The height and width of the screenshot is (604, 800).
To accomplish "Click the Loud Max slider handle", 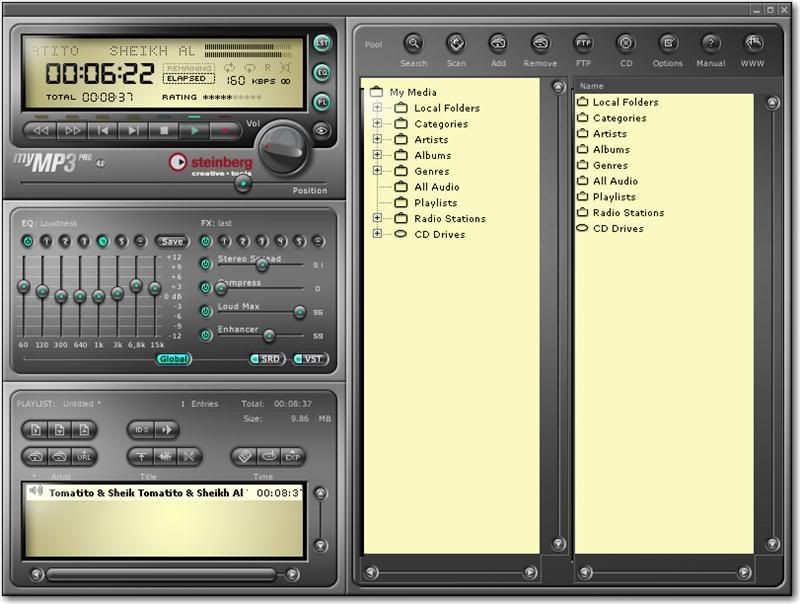I will tap(299, 312).
